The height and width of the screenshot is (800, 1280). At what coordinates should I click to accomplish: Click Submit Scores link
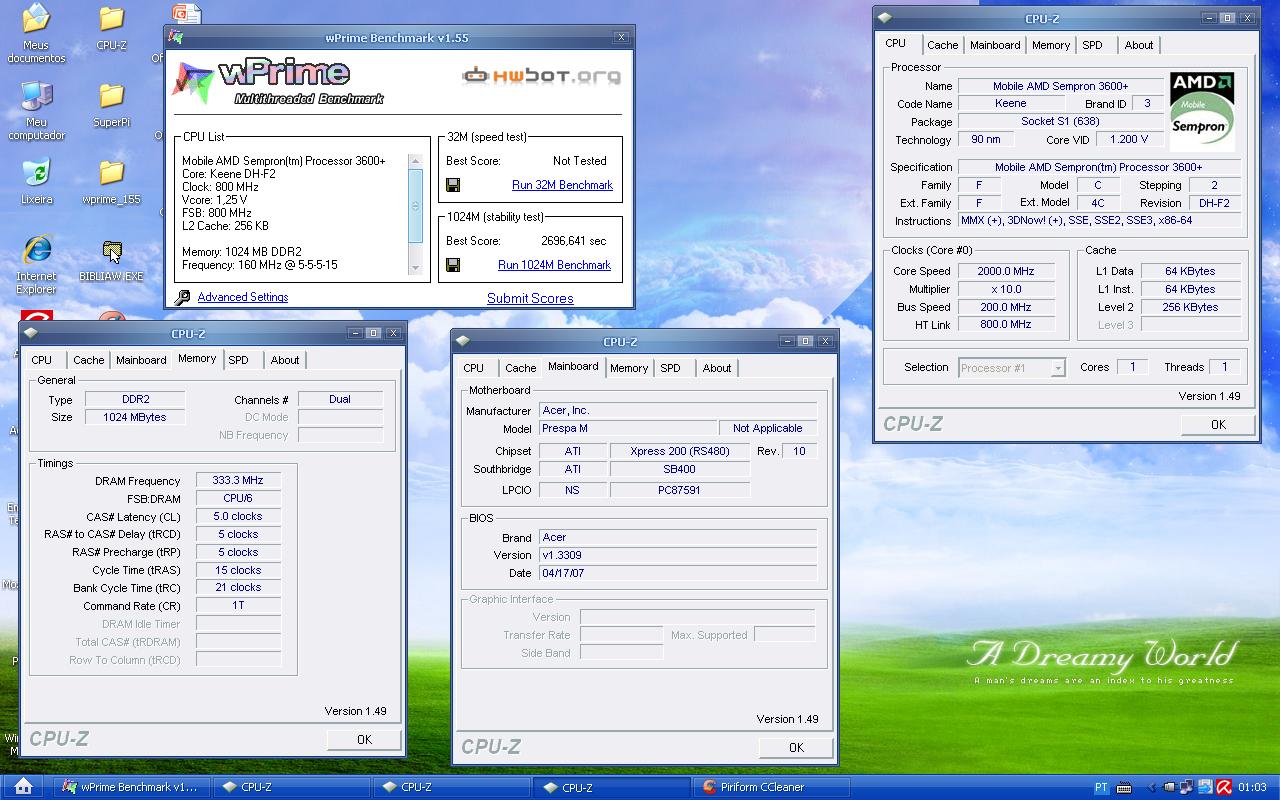coord(530,298)
